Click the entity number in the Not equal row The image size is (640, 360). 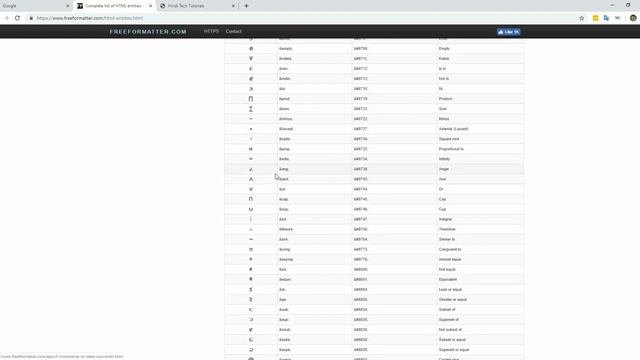(361, 269)
